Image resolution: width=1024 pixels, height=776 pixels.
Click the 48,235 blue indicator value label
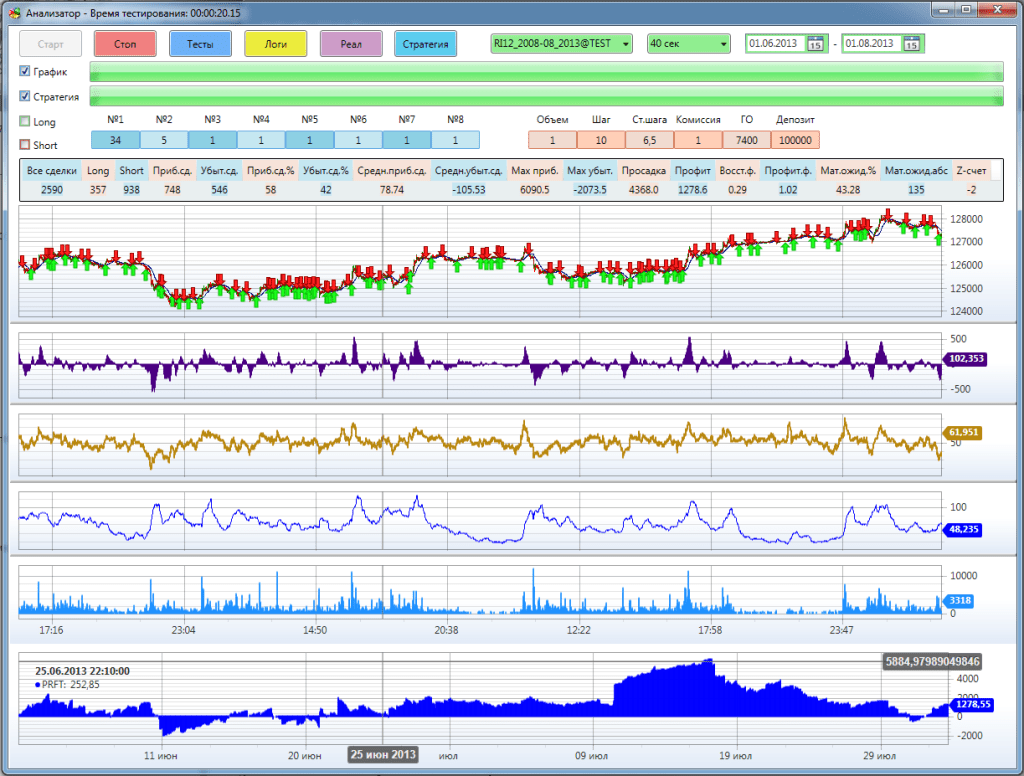pos(963,529)
